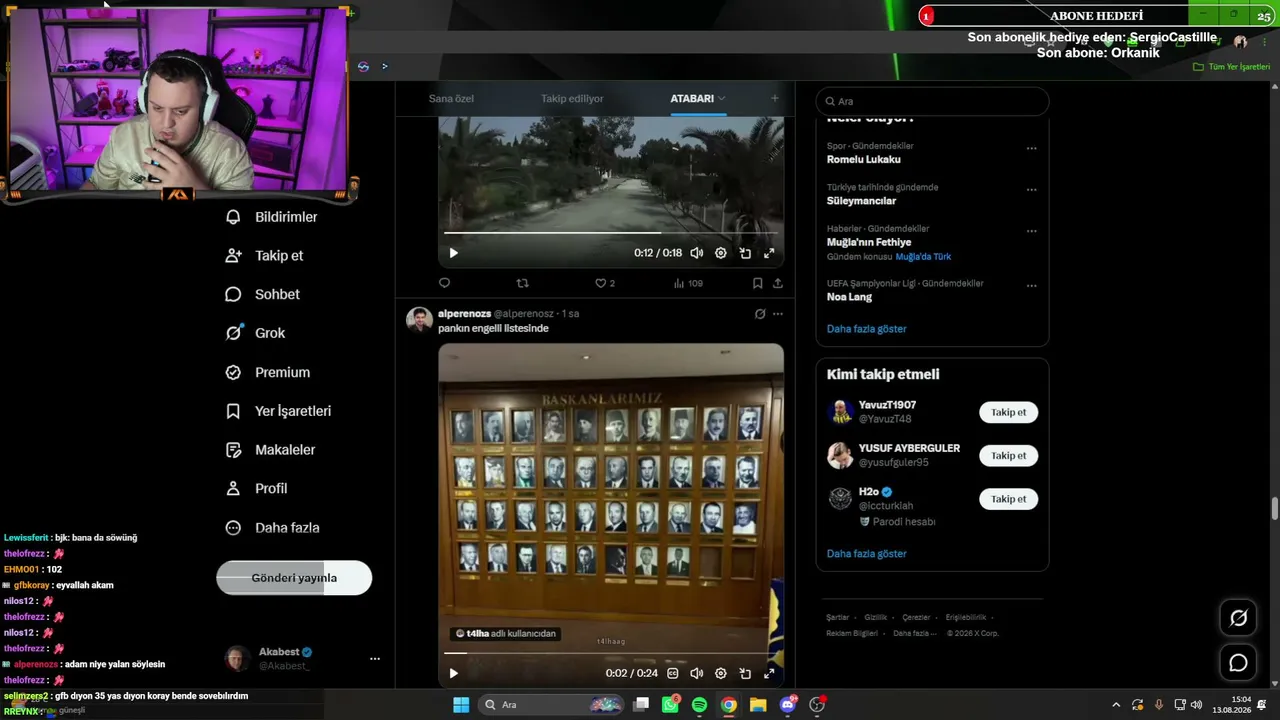Open options for Romelu Lukaku trend

(1031, 149)
